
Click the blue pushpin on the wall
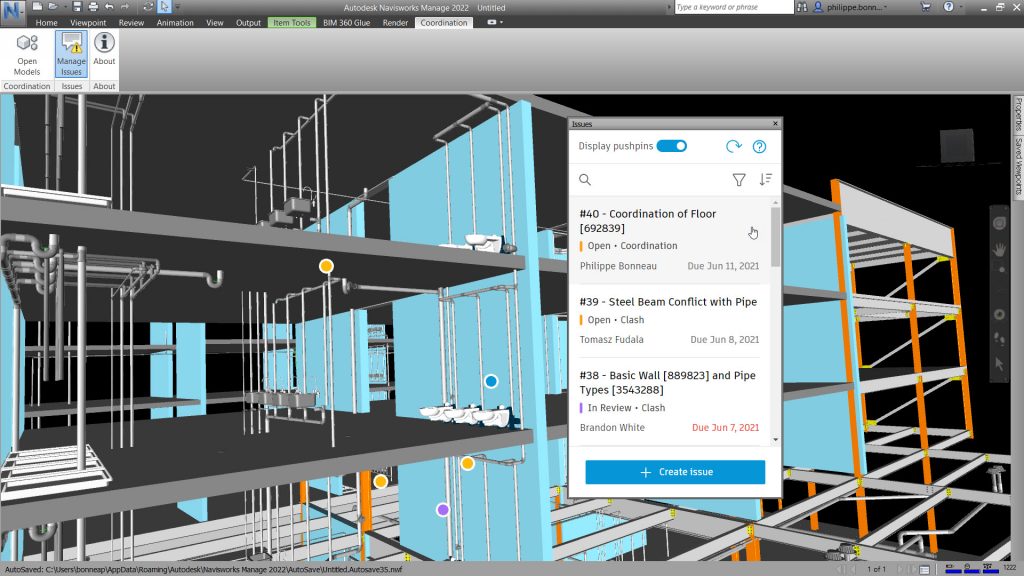[x=490, y=381]
